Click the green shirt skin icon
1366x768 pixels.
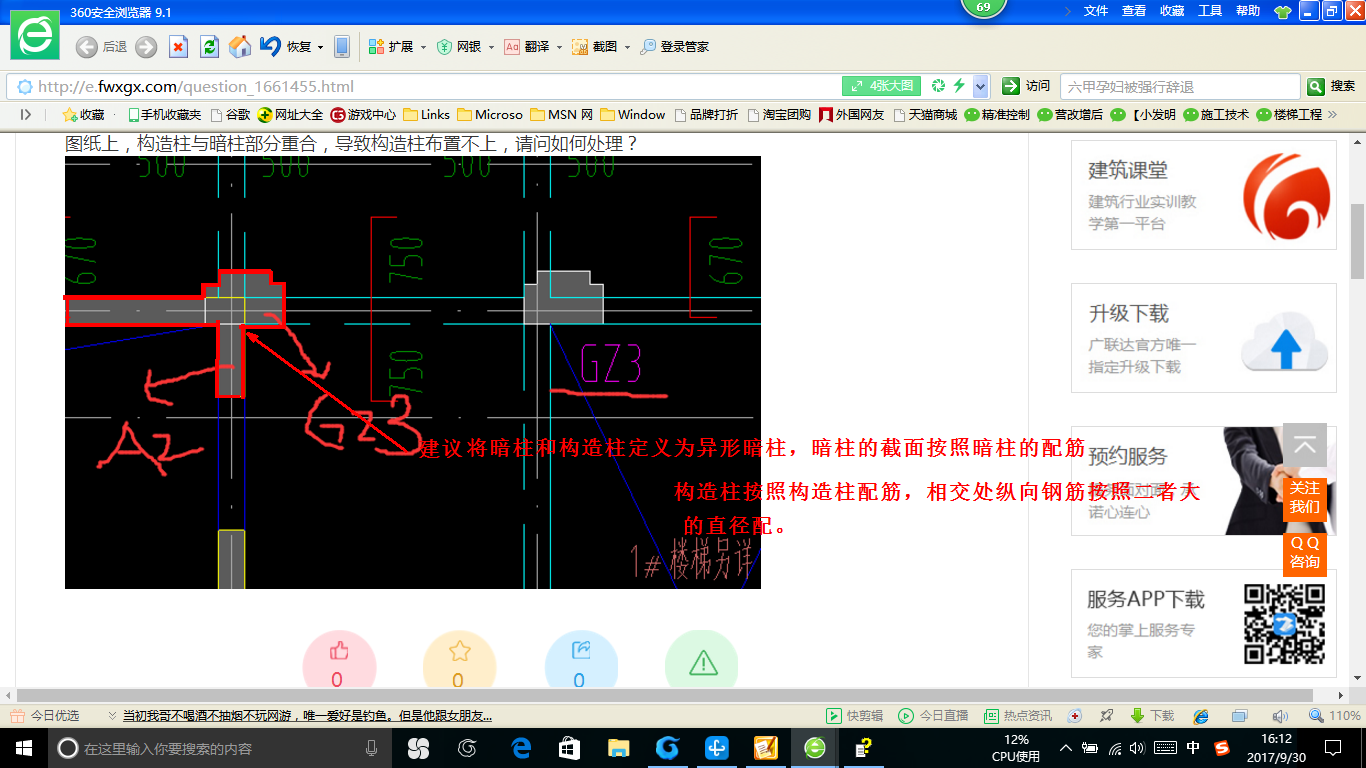click(x=1283, y=12)
